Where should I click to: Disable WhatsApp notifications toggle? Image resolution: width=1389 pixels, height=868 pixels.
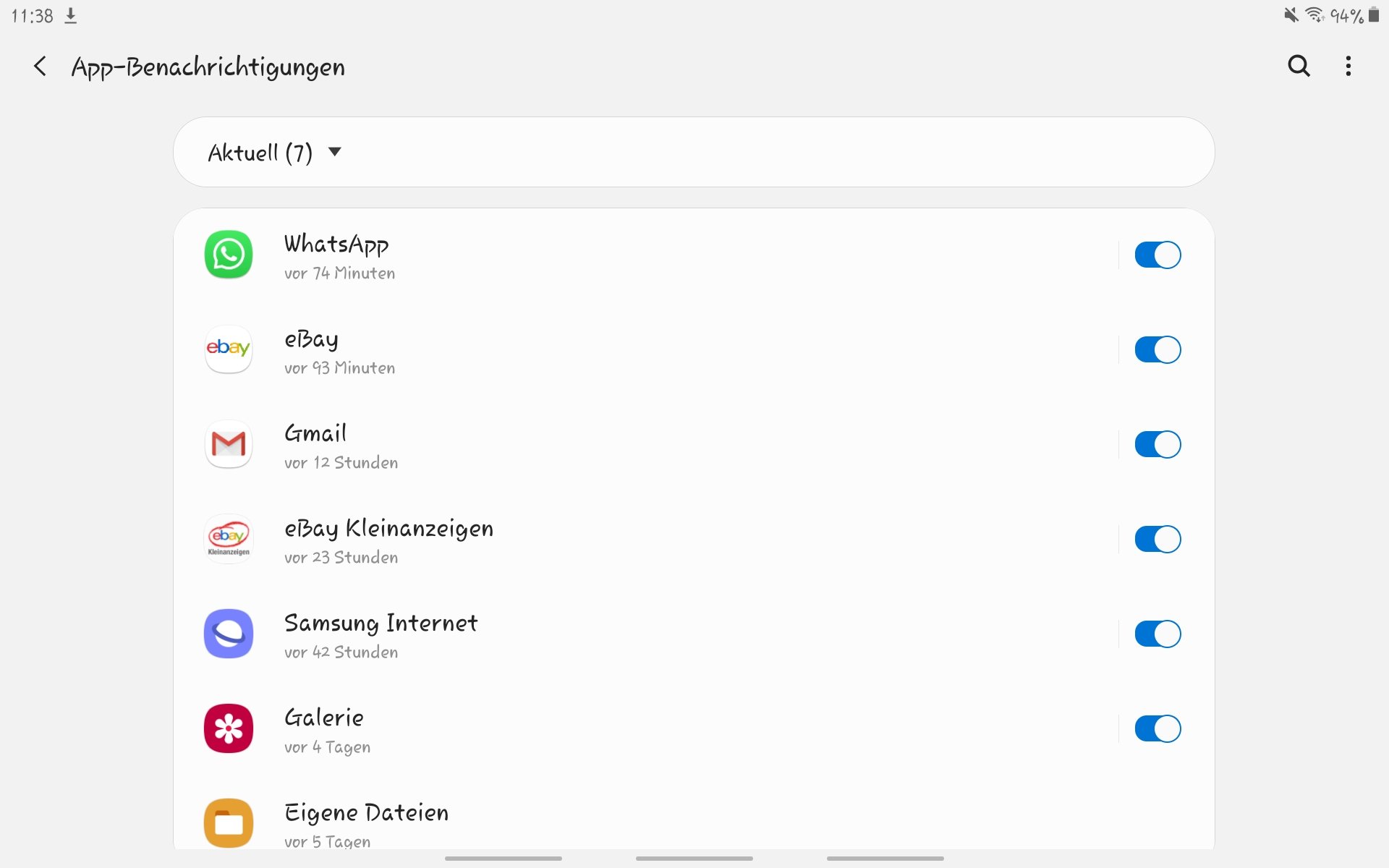[x=1157, y=255]
